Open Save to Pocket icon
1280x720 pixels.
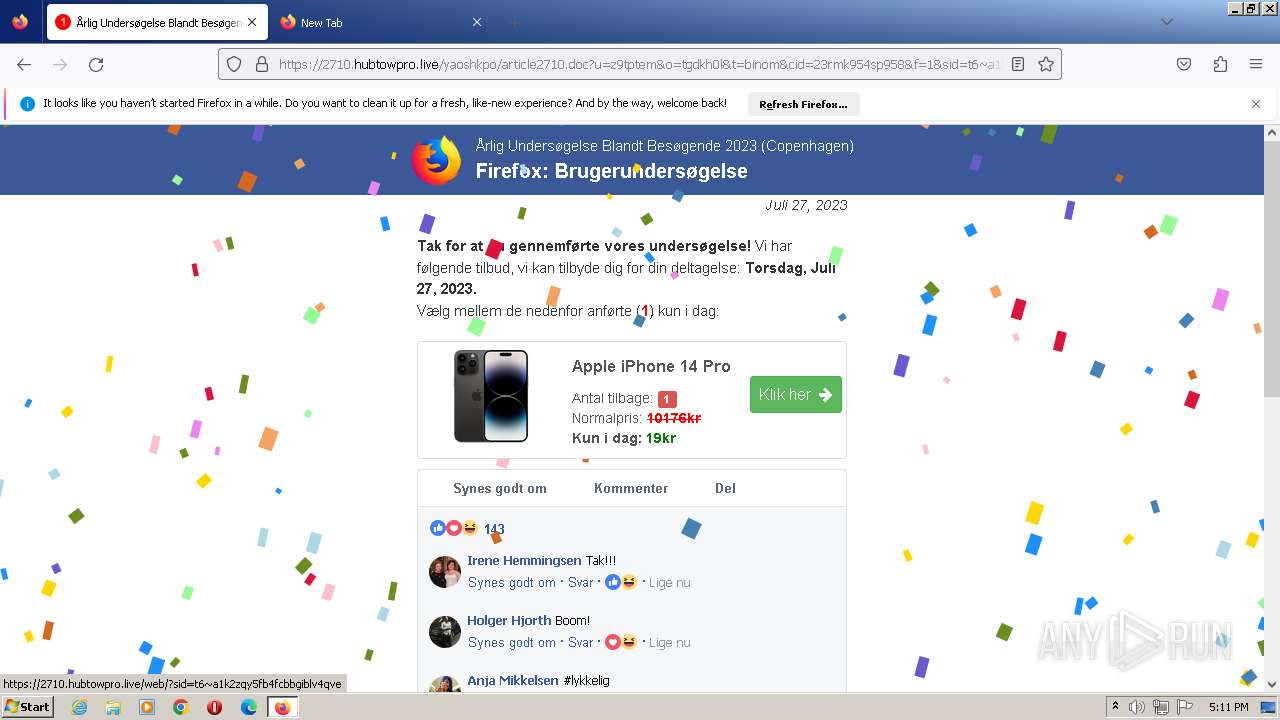[1184, 64]
